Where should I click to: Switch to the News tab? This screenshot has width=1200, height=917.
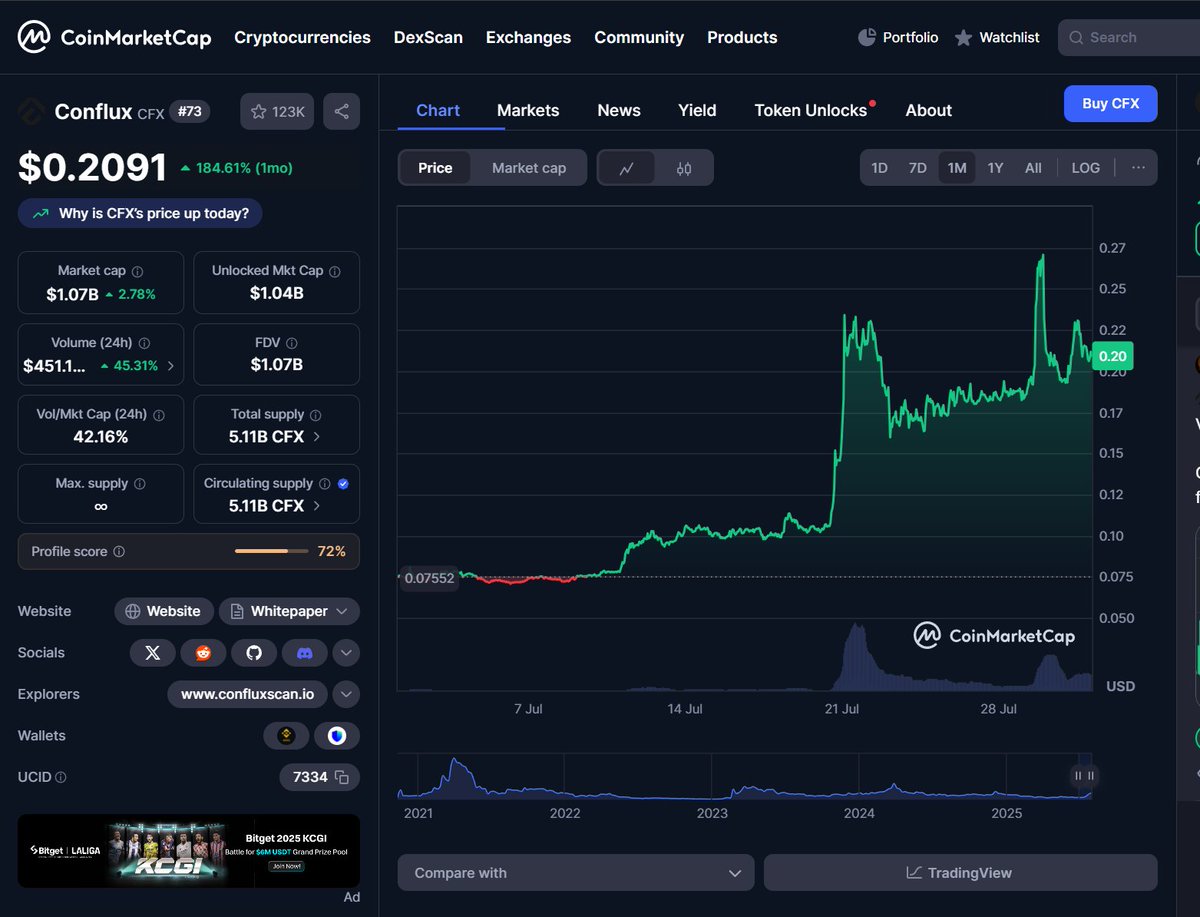pos(619,110)
